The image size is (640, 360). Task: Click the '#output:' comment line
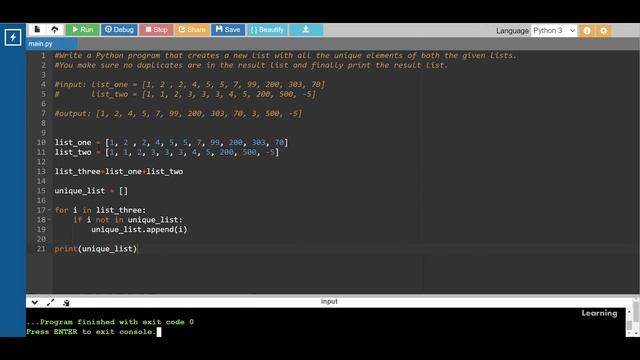click(178, 113)
